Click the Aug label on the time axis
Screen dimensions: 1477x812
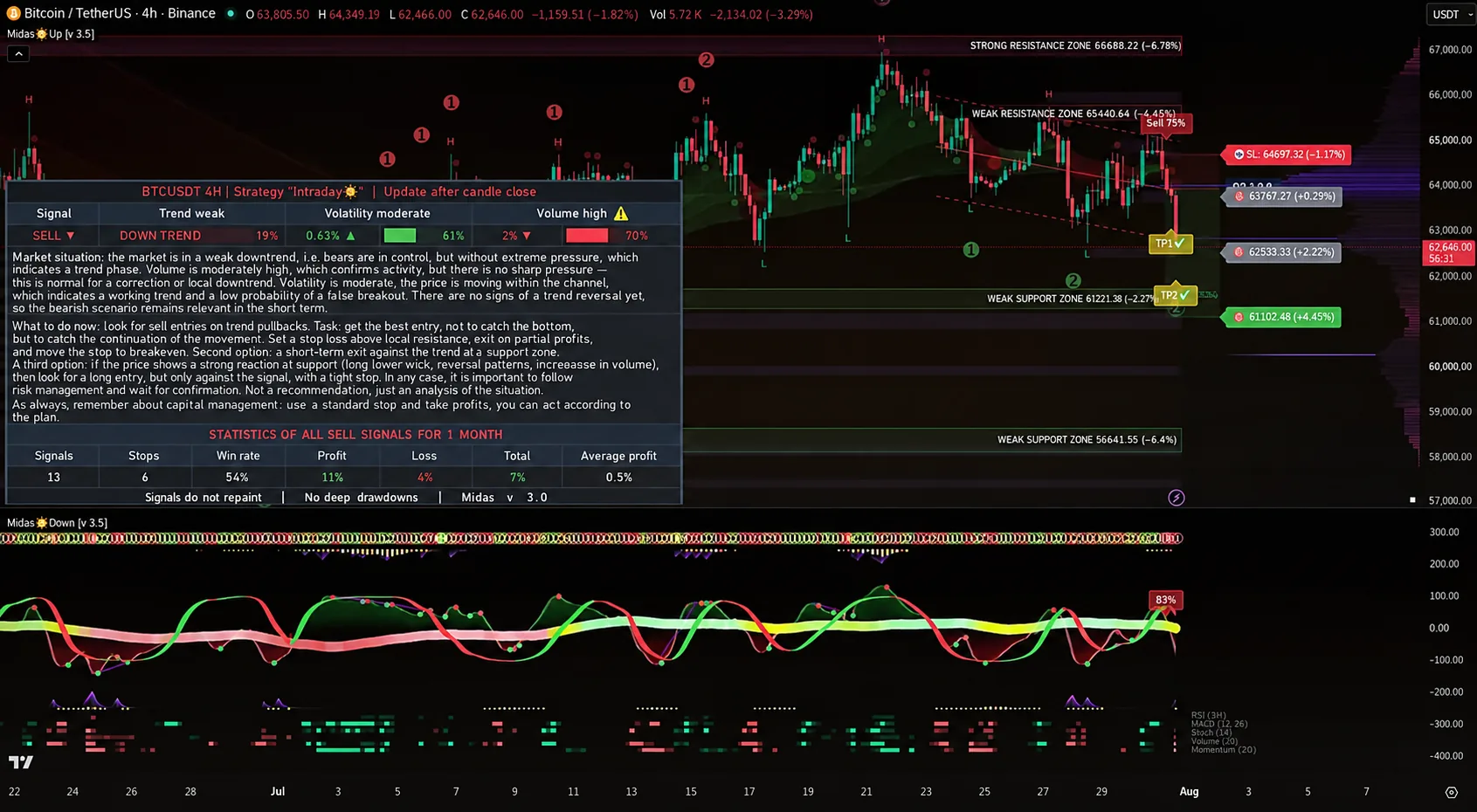pyautogui.click(x=1189, y=792)
